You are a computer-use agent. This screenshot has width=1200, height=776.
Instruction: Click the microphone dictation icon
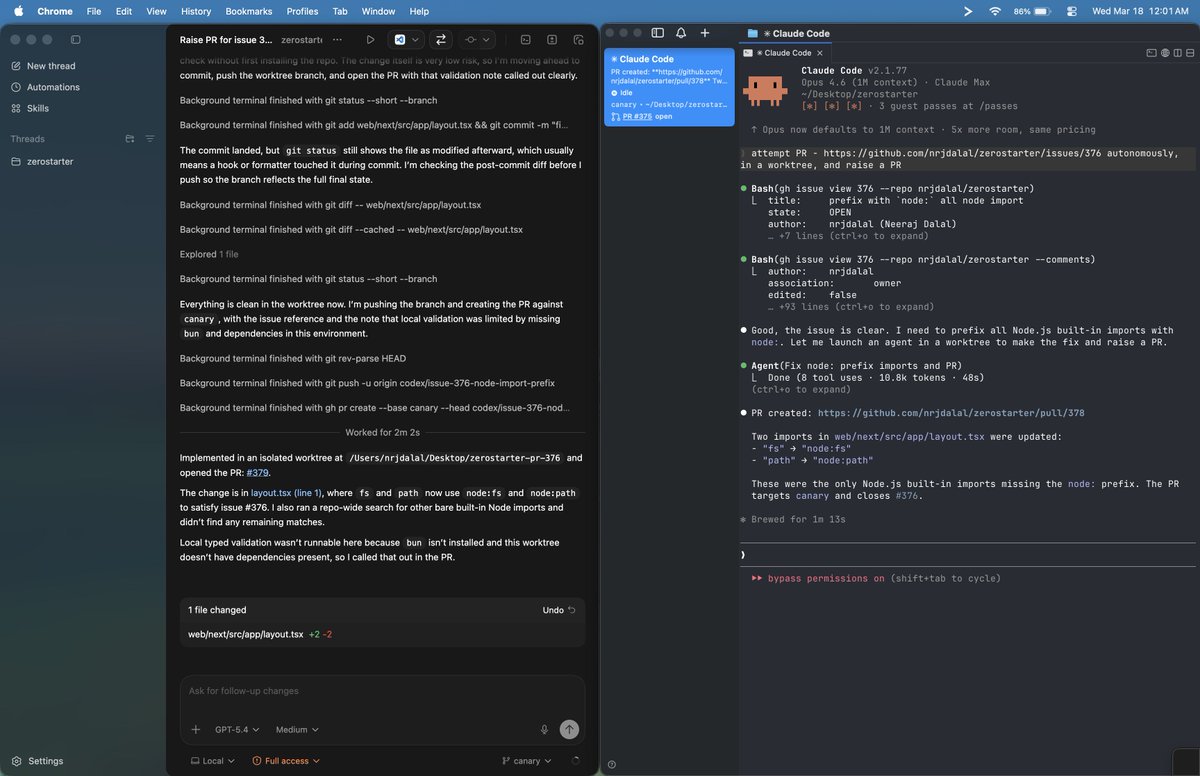point(544,730)
